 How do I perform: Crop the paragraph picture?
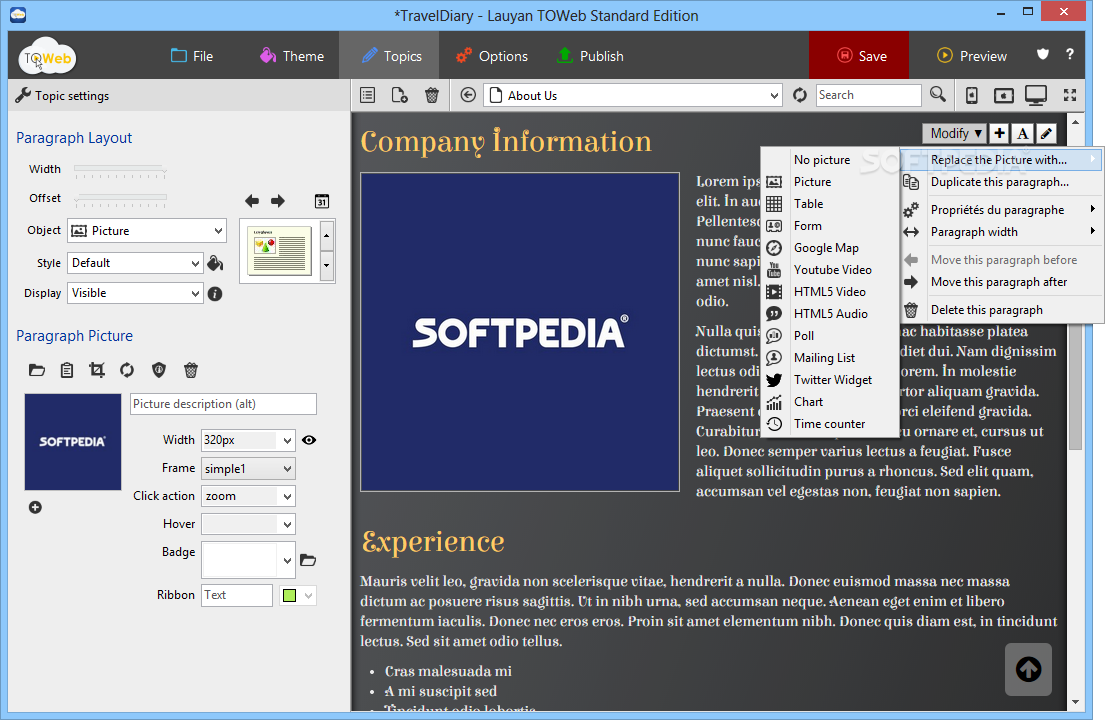97,370
